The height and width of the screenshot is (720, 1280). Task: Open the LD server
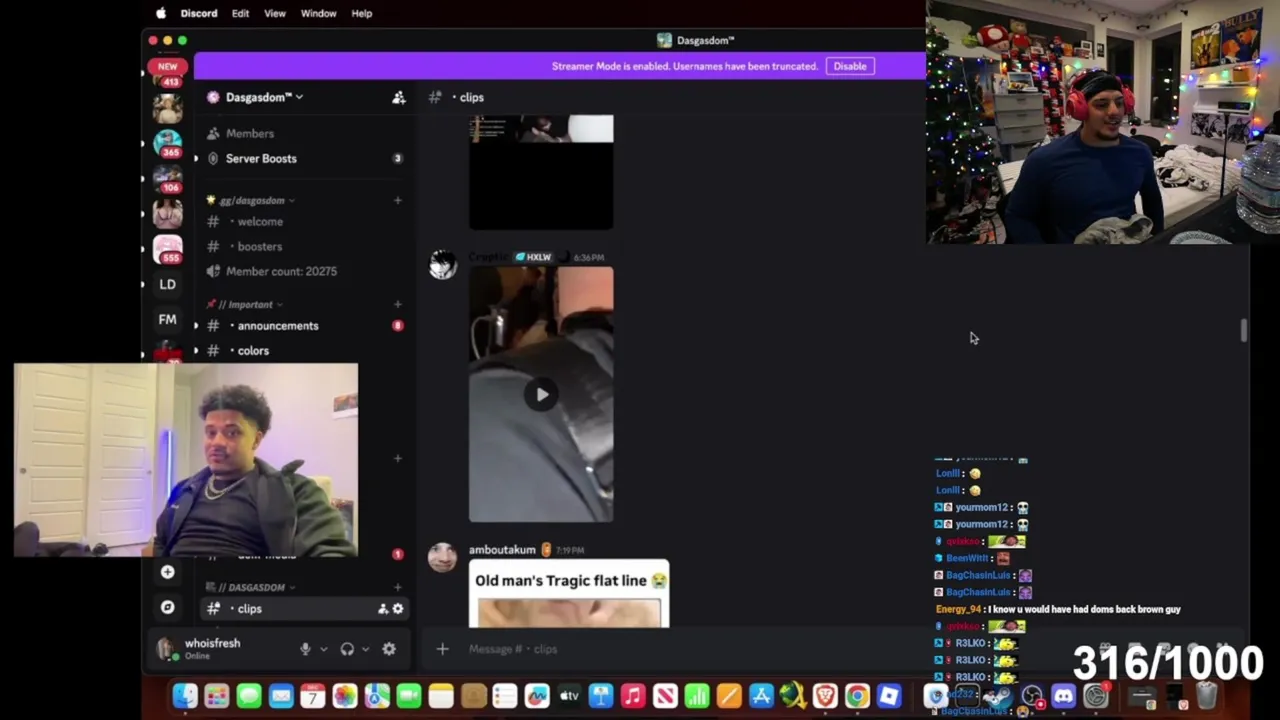167,284
